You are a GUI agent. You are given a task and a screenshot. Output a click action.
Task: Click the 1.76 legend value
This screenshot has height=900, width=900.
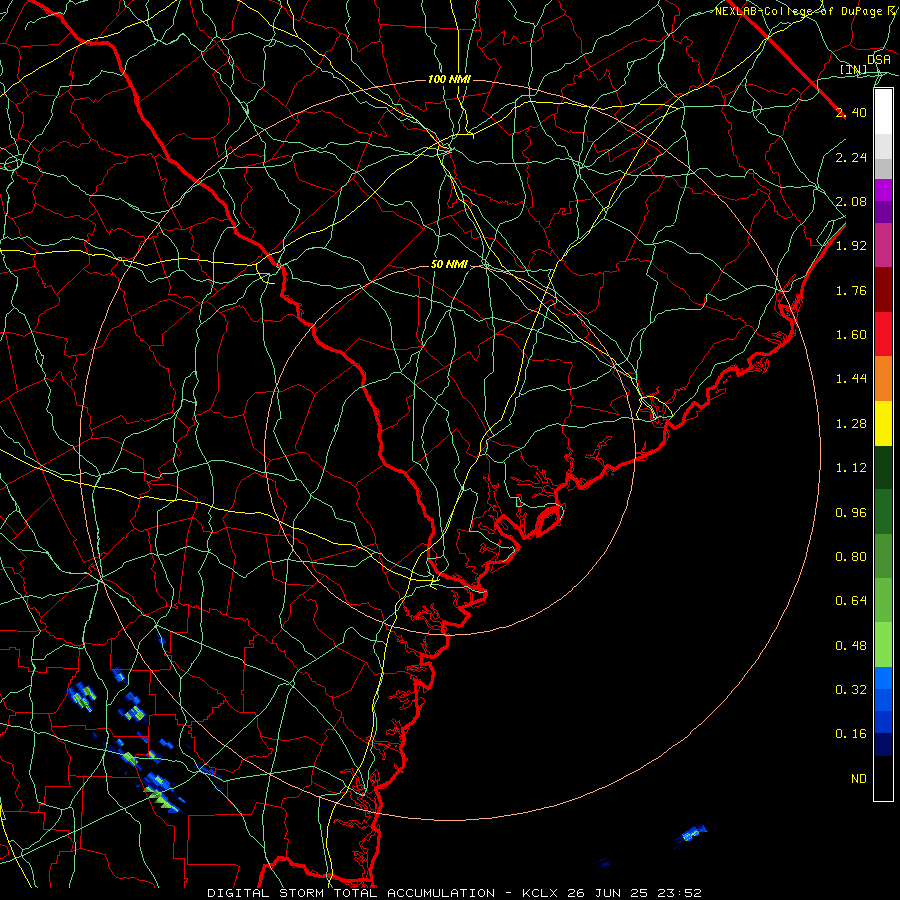(851, 290)
